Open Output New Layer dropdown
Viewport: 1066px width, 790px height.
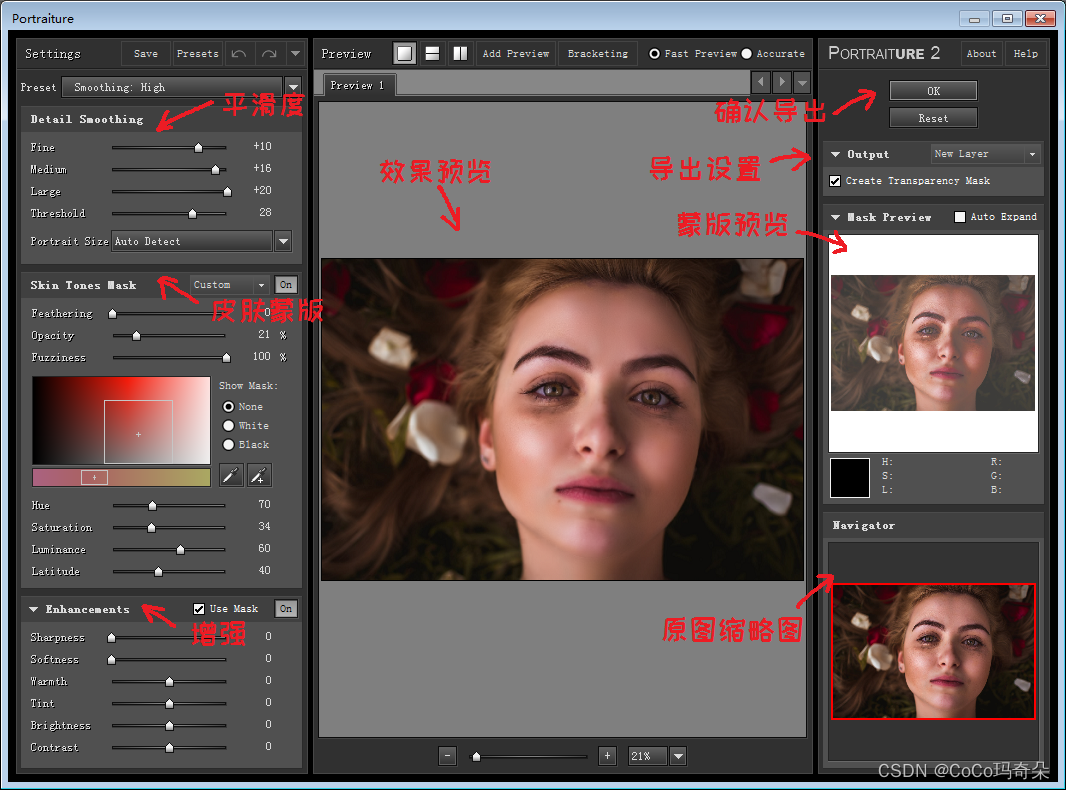pyautogui.click(x=985, y=154)
